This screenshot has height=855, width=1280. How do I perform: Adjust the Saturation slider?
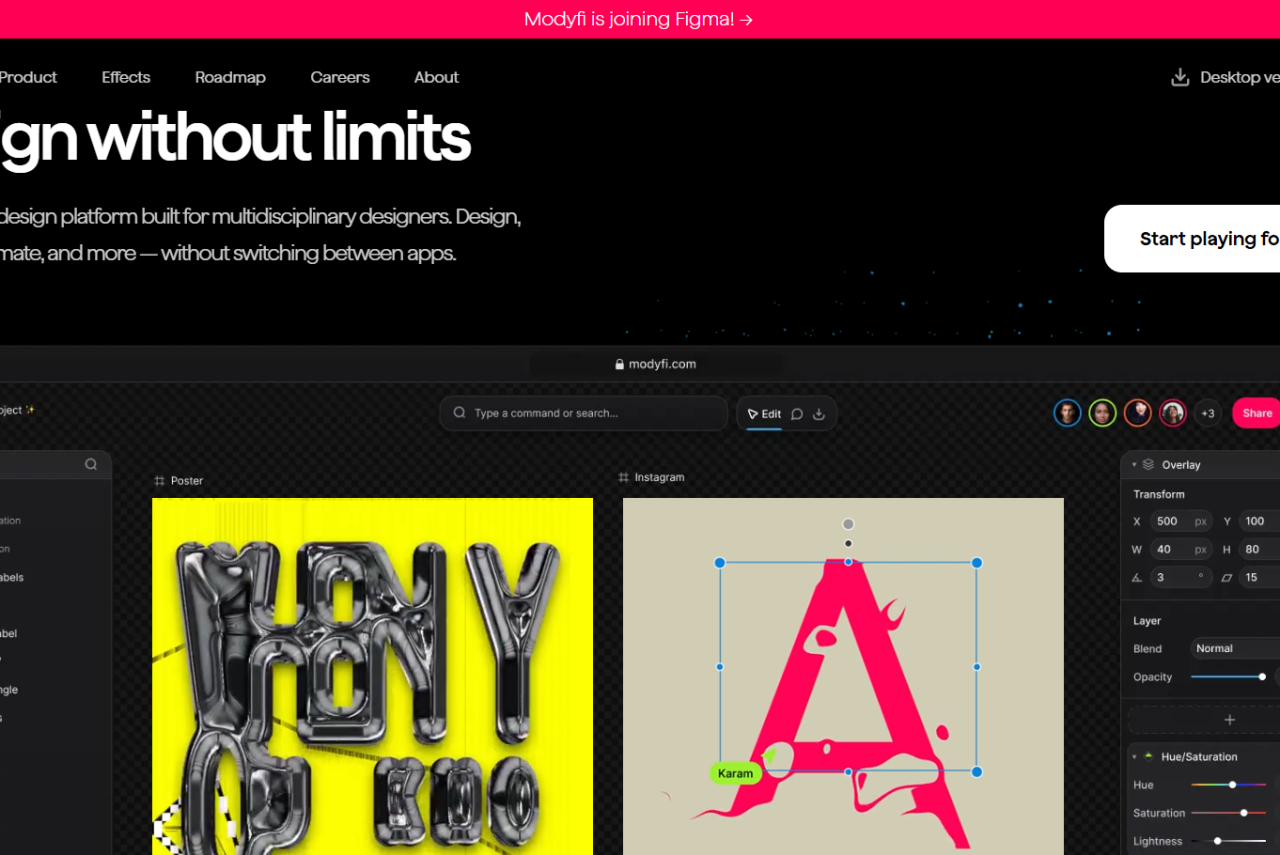1229,813
